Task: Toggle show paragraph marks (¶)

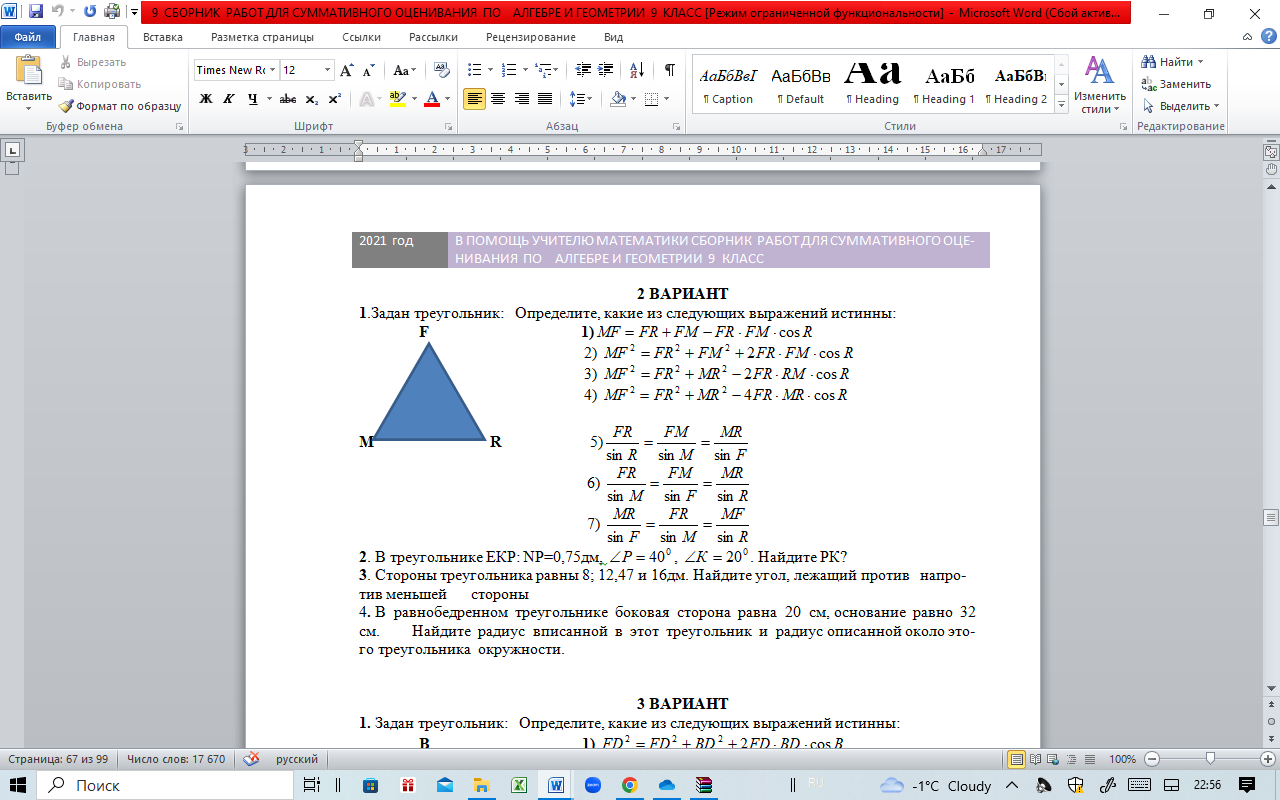Action: pos(669,70)
